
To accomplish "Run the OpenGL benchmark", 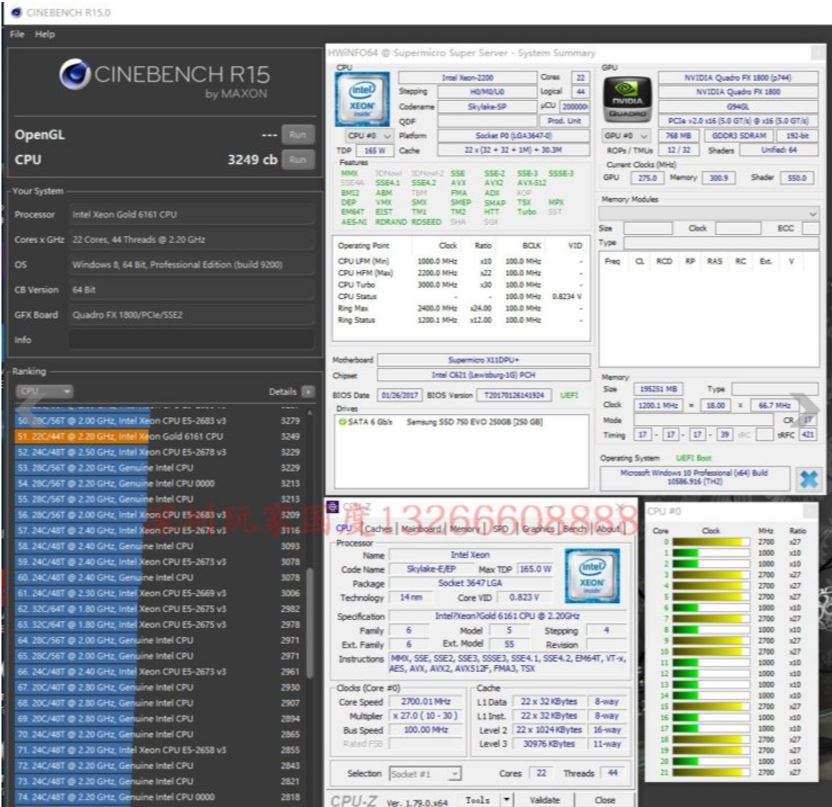I will (298, 134).
